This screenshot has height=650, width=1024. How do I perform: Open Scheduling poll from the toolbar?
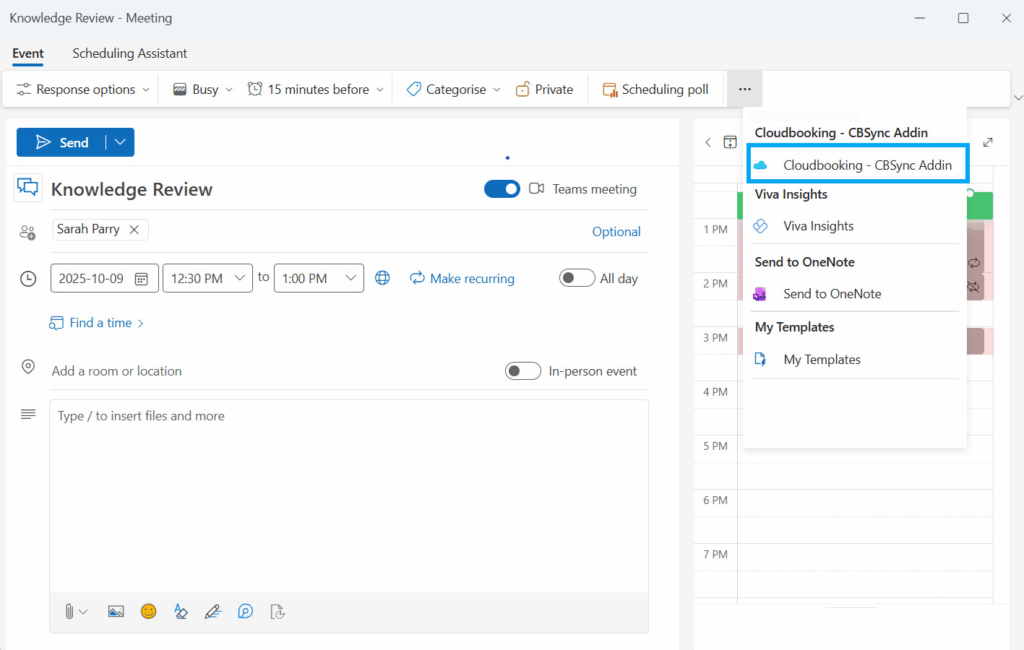tap(655, 89)
